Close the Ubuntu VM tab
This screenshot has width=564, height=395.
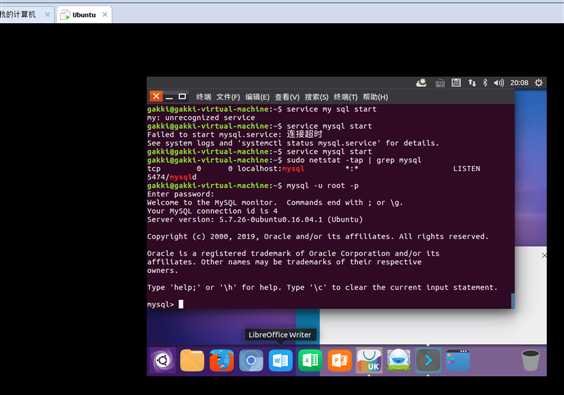[105, 14]
